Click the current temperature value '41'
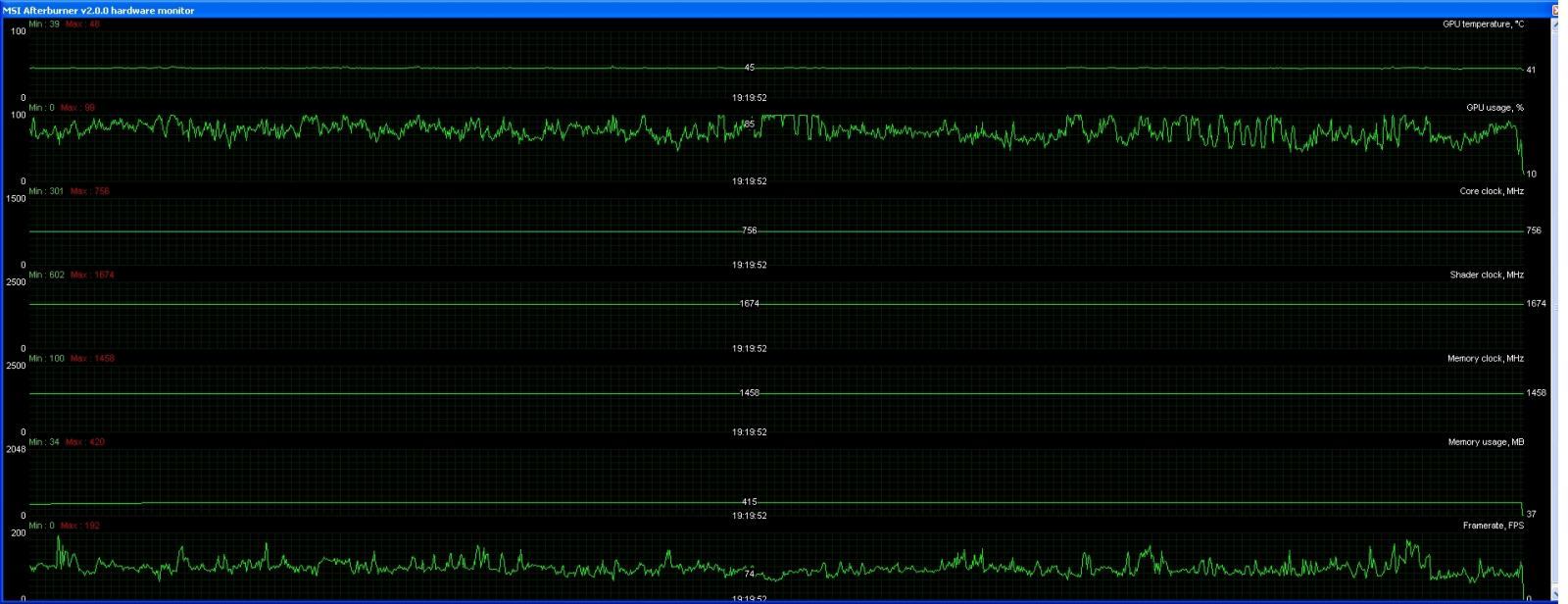This screenshot has height=604, width=1568. coord(1531,71)
